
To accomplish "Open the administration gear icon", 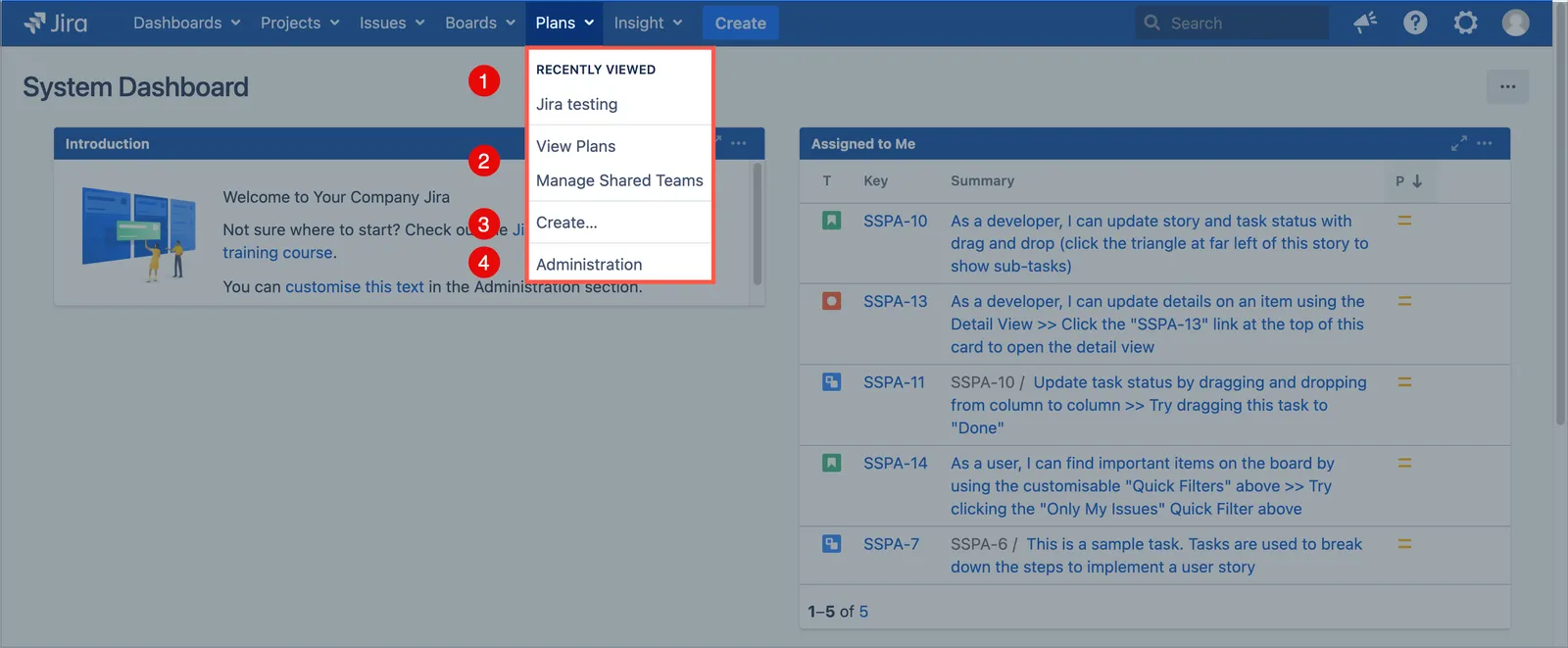I will (1465, 23).
